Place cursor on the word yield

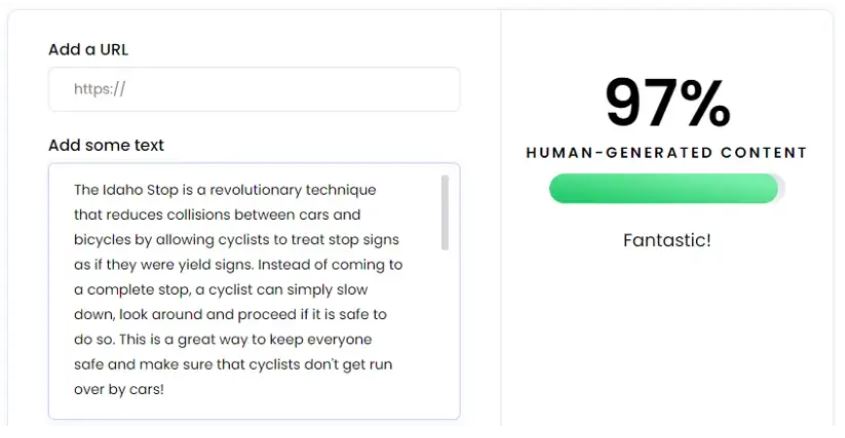196,265
